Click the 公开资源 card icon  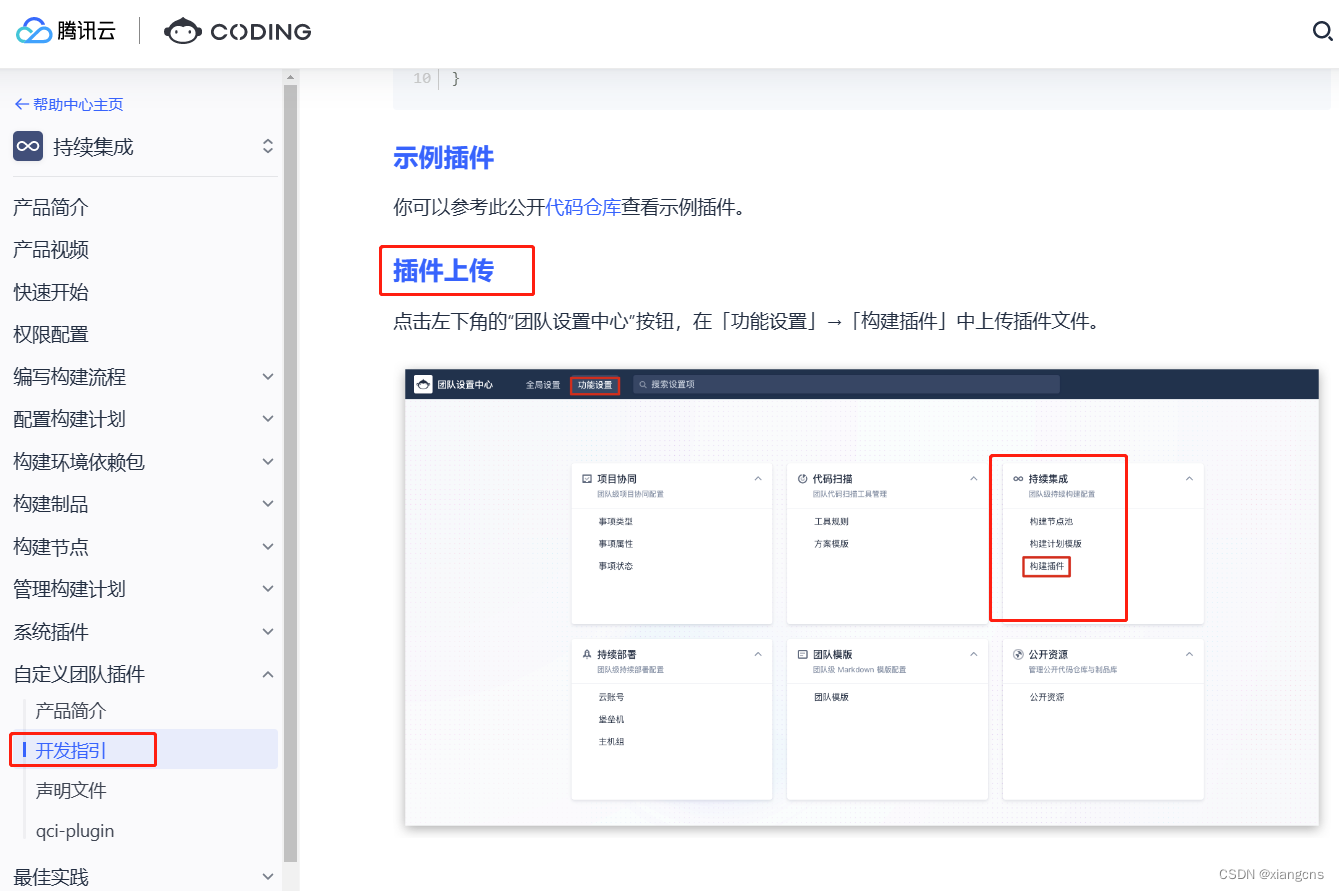1018,654
